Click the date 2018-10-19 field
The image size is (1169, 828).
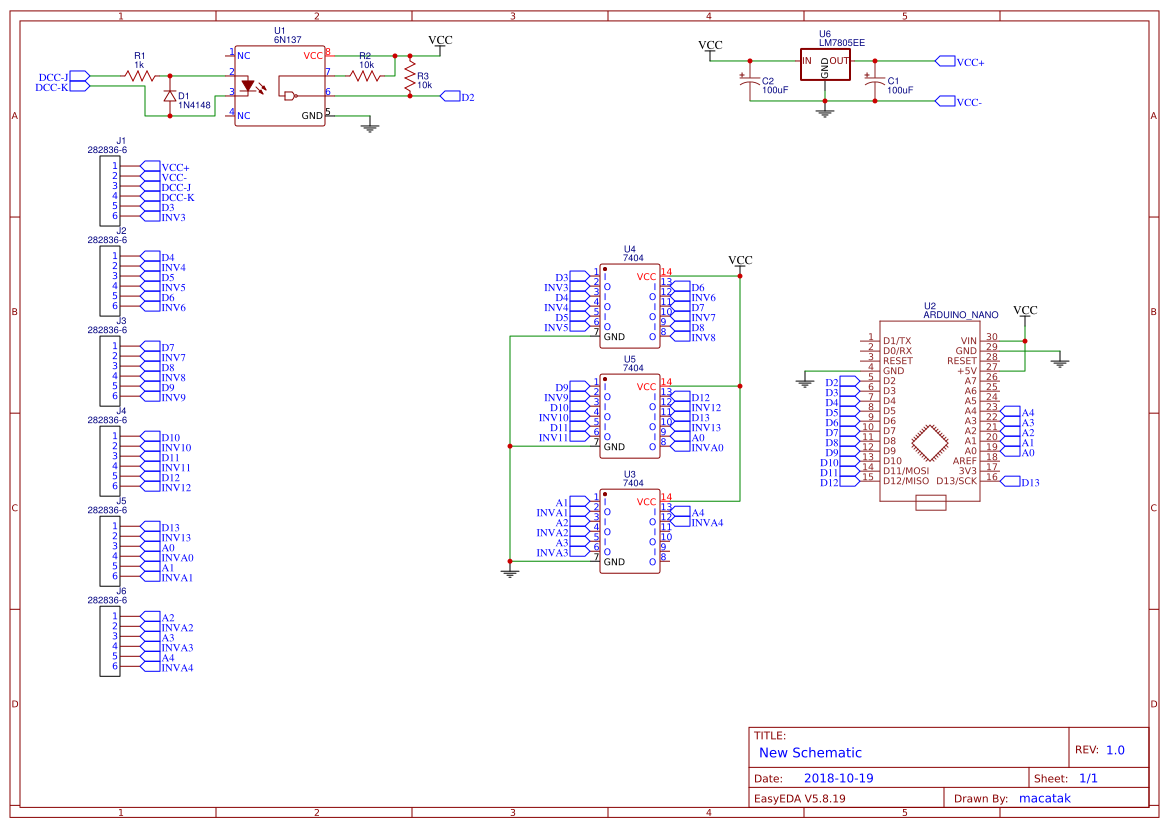tap(838, 777)
